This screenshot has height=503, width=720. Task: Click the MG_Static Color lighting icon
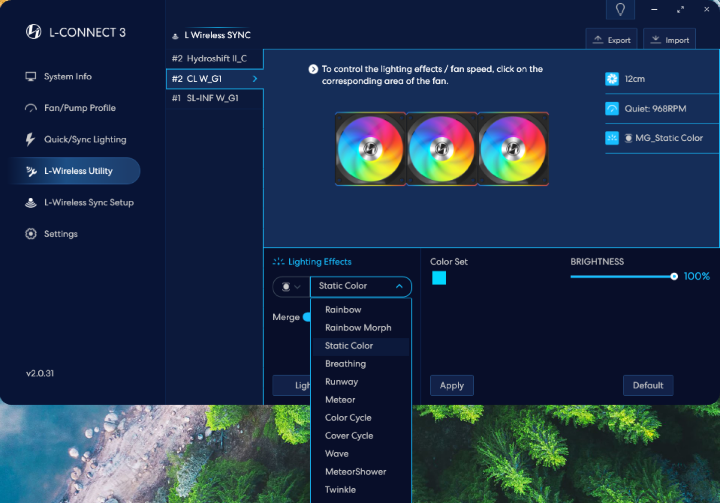[x=612, y=138]
